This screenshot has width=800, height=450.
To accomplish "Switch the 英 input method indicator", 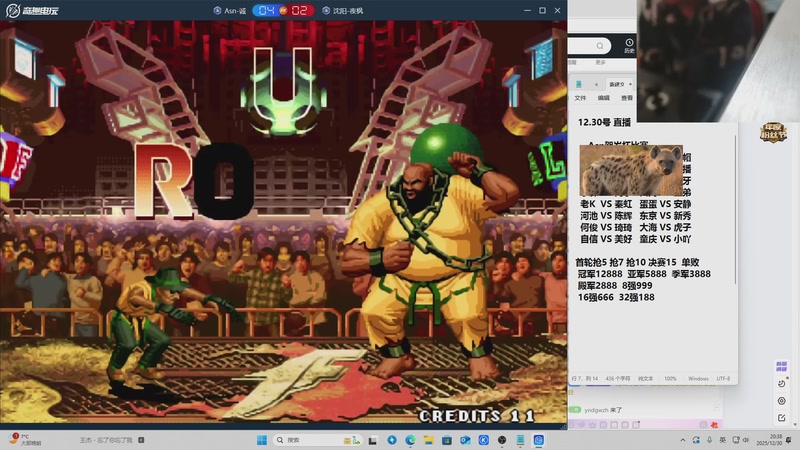I will click(722, 440).
